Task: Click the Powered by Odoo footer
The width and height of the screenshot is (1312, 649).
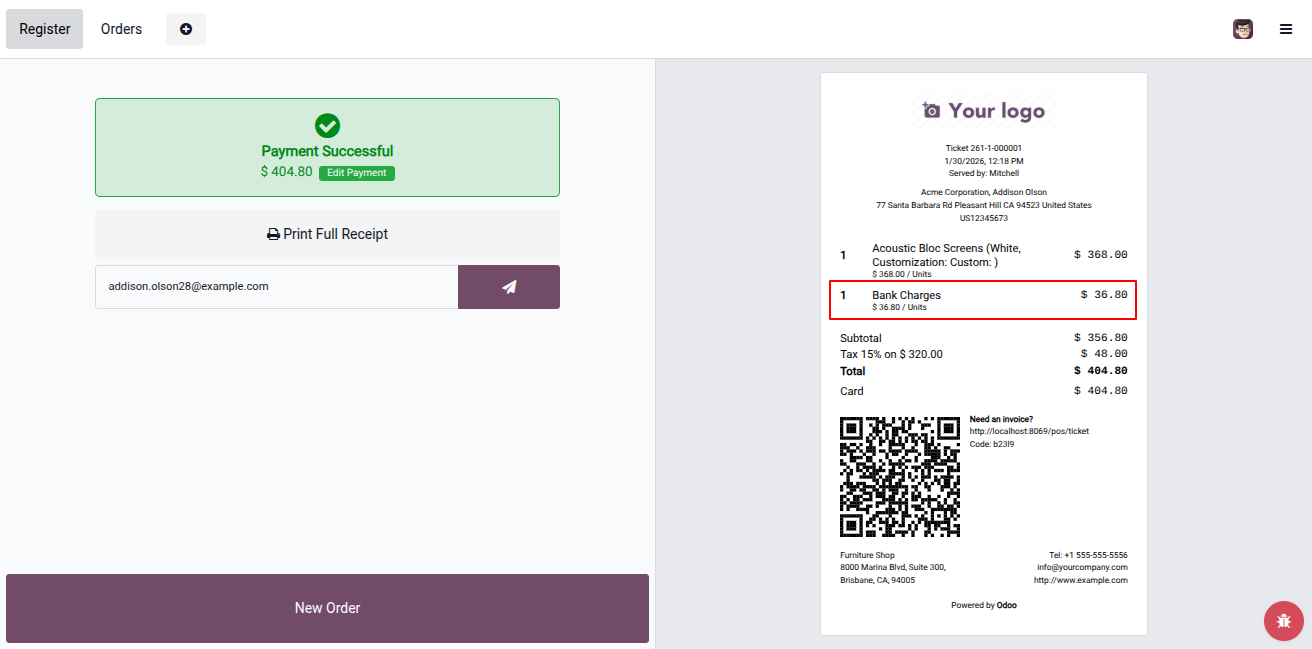Action: click(984, 605)
